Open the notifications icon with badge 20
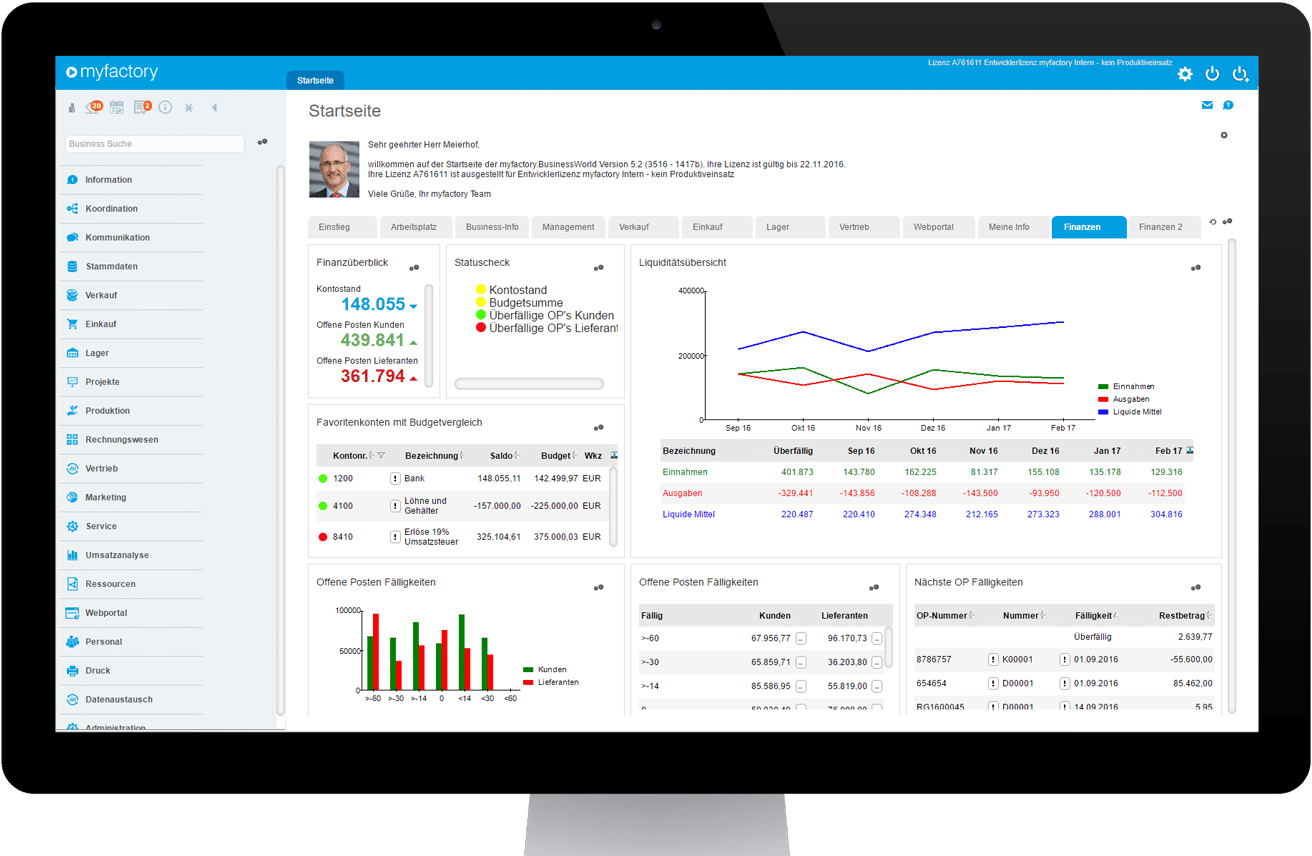The image size is (1312, 856). coord(93,107)
